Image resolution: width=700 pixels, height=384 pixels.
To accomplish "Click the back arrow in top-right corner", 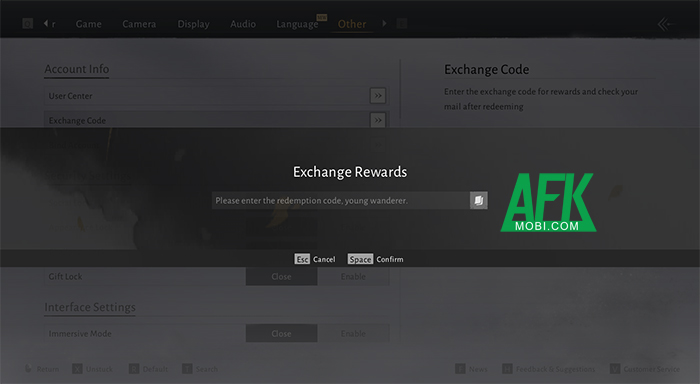I will tap(666, 24).
